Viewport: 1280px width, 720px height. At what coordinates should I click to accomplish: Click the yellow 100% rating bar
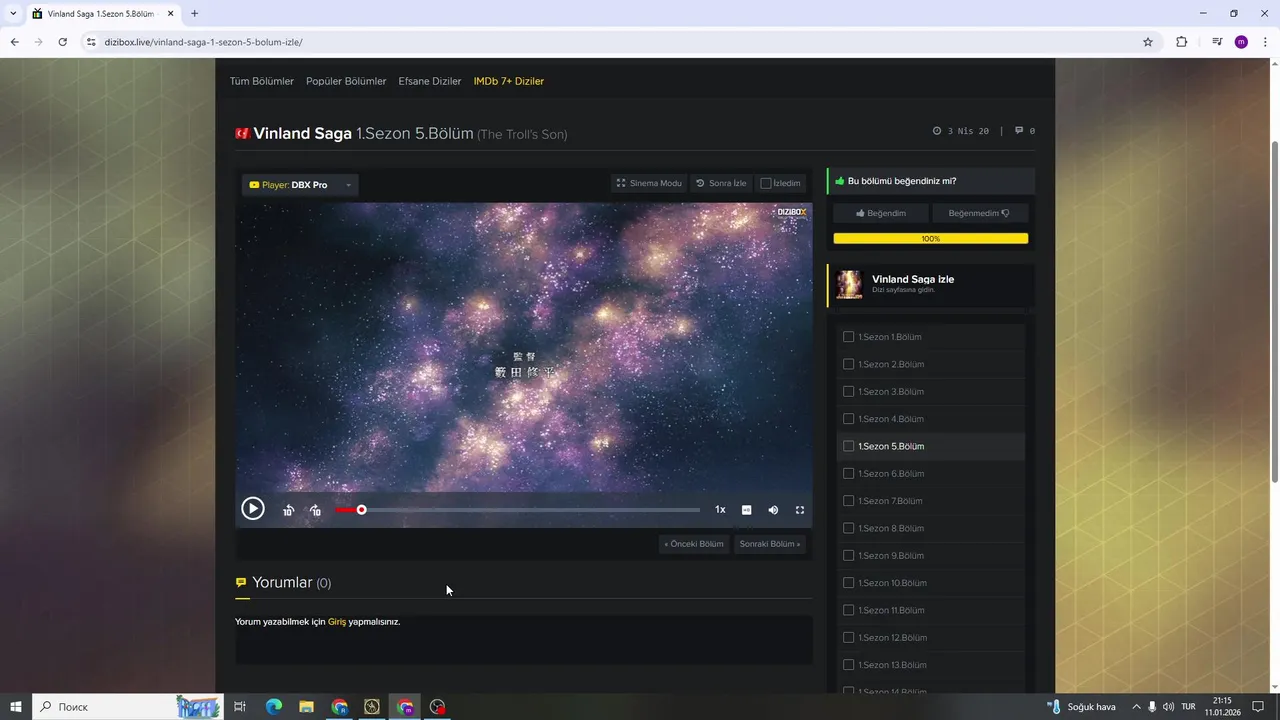click(x=930, y=239)
